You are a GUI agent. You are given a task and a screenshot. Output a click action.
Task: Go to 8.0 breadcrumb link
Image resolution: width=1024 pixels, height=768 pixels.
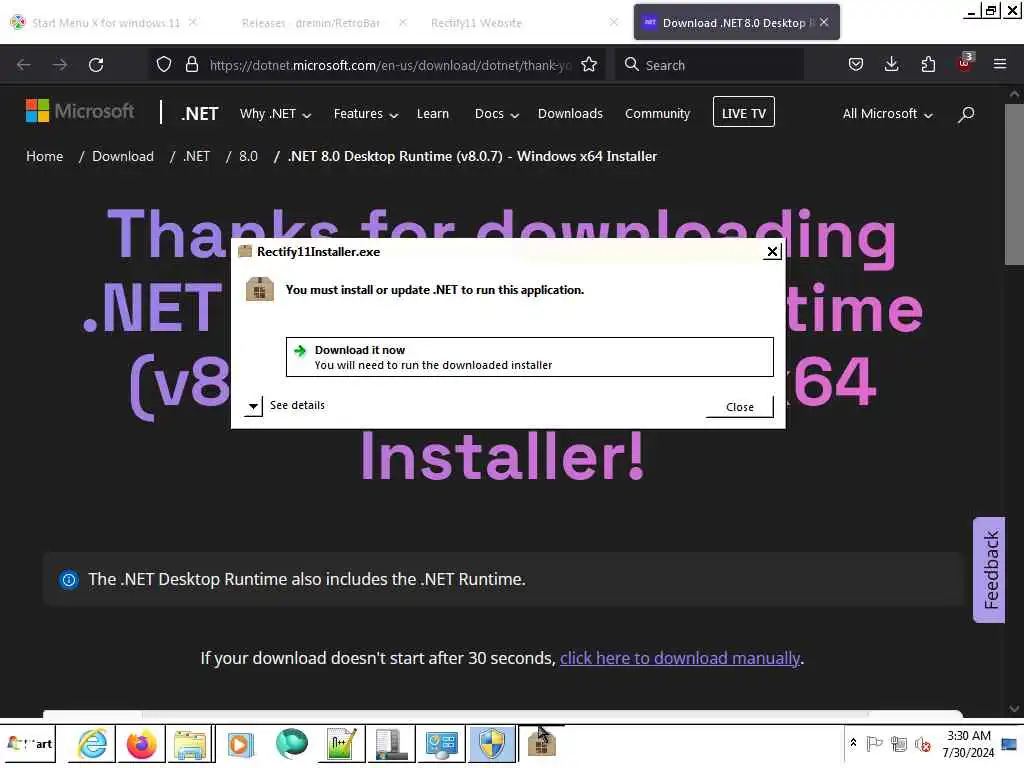[248, 156]
